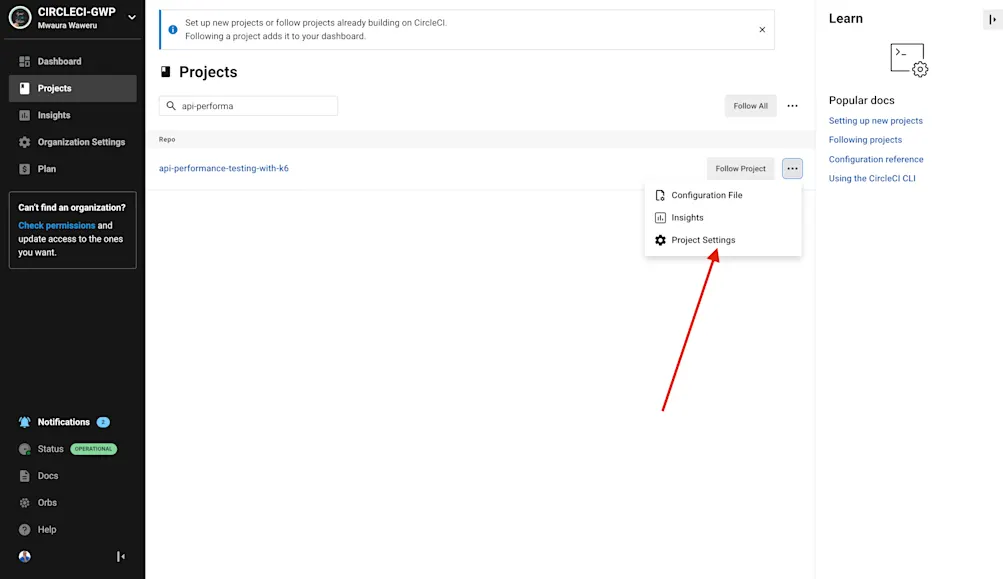The image size is (1003, 579).
Task: Open the Setting up new projects doc
Action: pos(876,120)
